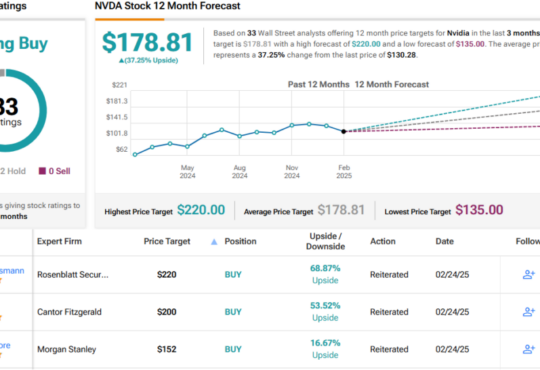Click the May 2024 chart data point
Image resolution: width=540 pixels, height=370 pixels.
coord(187,146)
